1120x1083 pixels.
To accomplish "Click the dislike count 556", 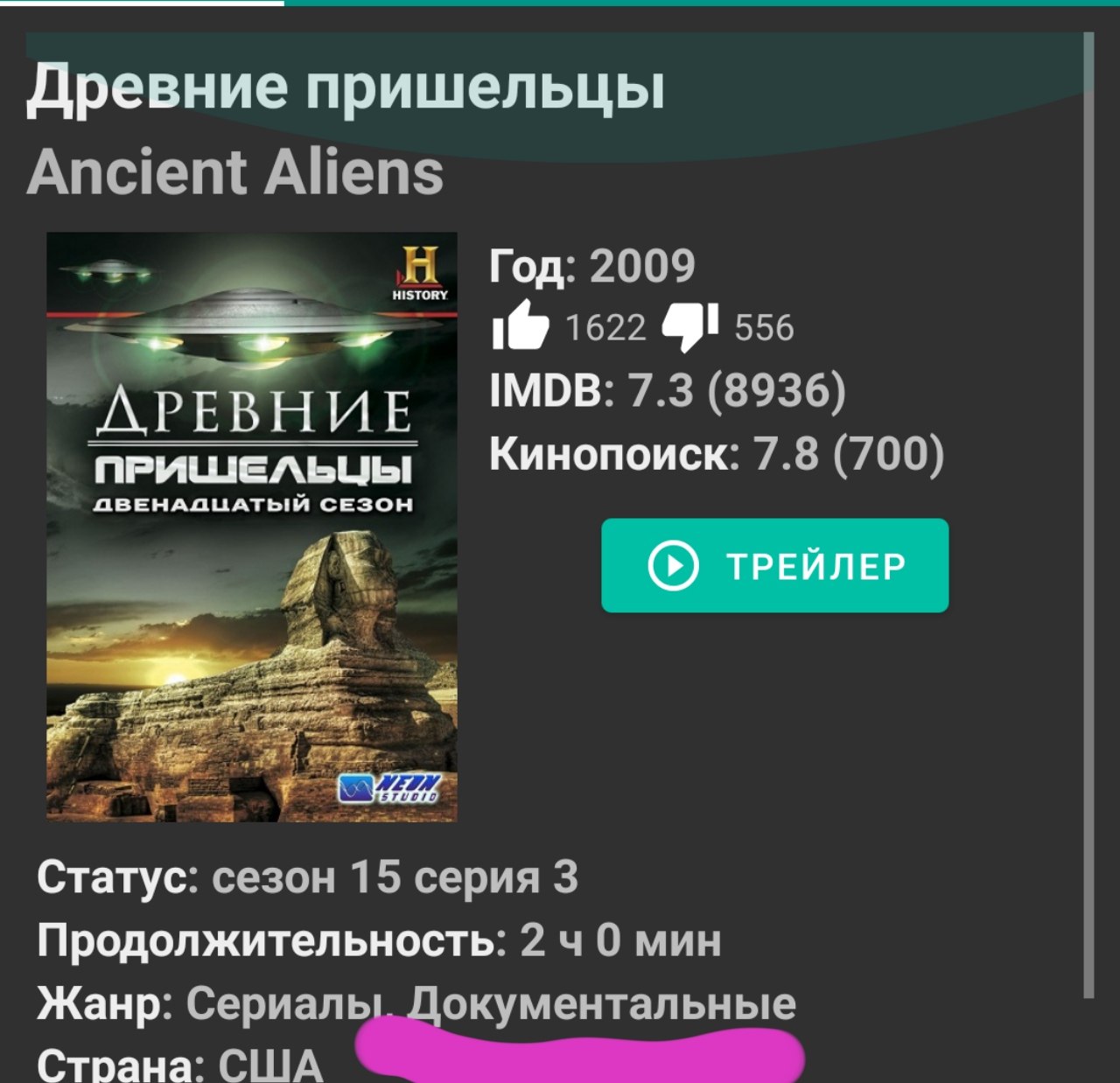I will point(764,328).
